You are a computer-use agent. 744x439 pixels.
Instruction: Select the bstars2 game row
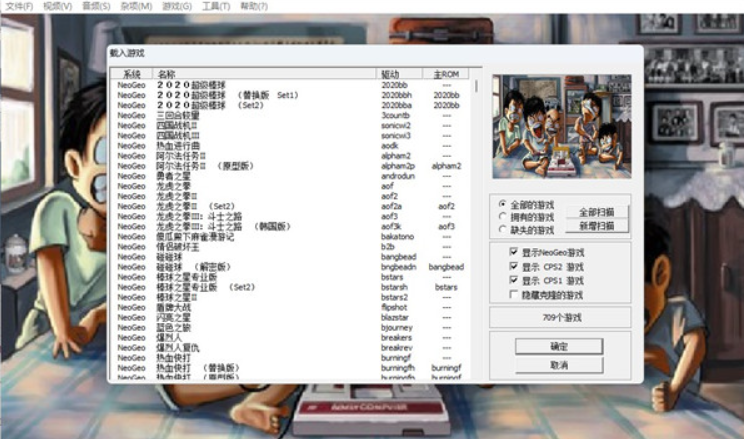pyautogui.click(x=291, y=297)
